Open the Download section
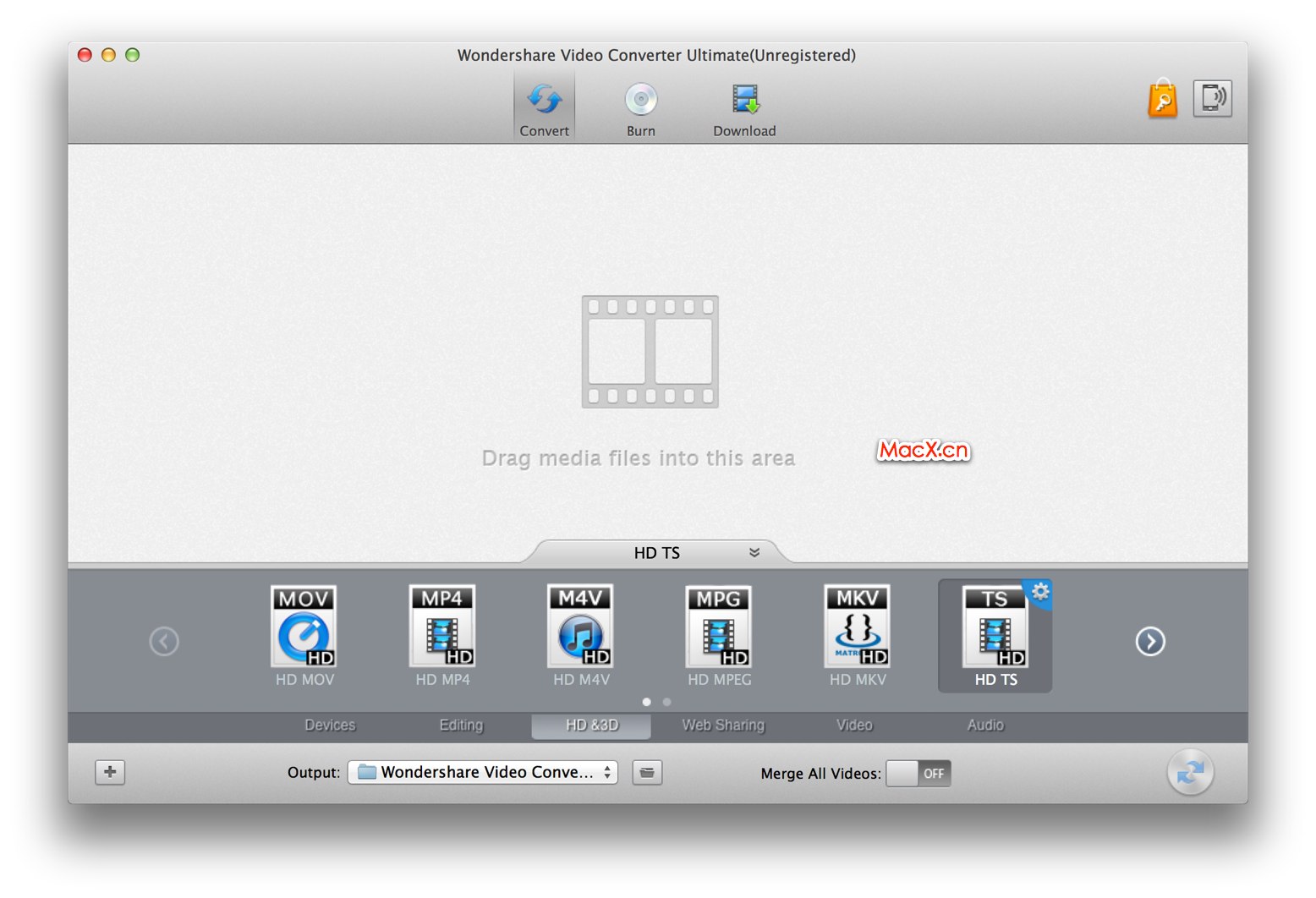Image resolution: width=1316 pixels, height=898 pixels. 744,109
